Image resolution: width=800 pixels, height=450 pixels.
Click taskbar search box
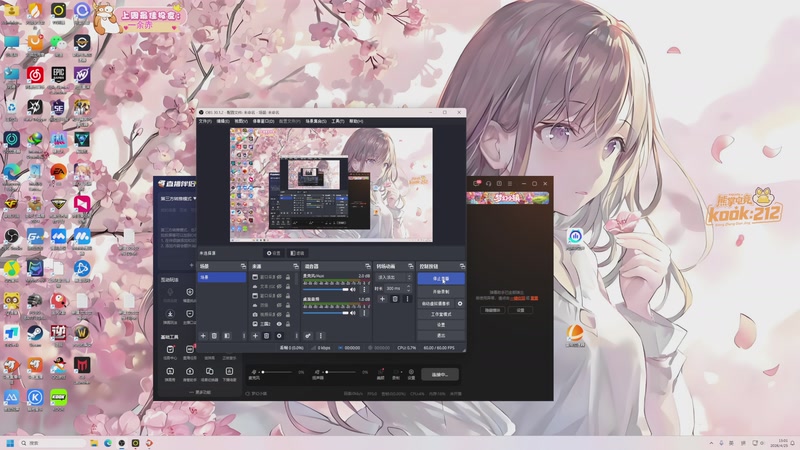point(53,443)
